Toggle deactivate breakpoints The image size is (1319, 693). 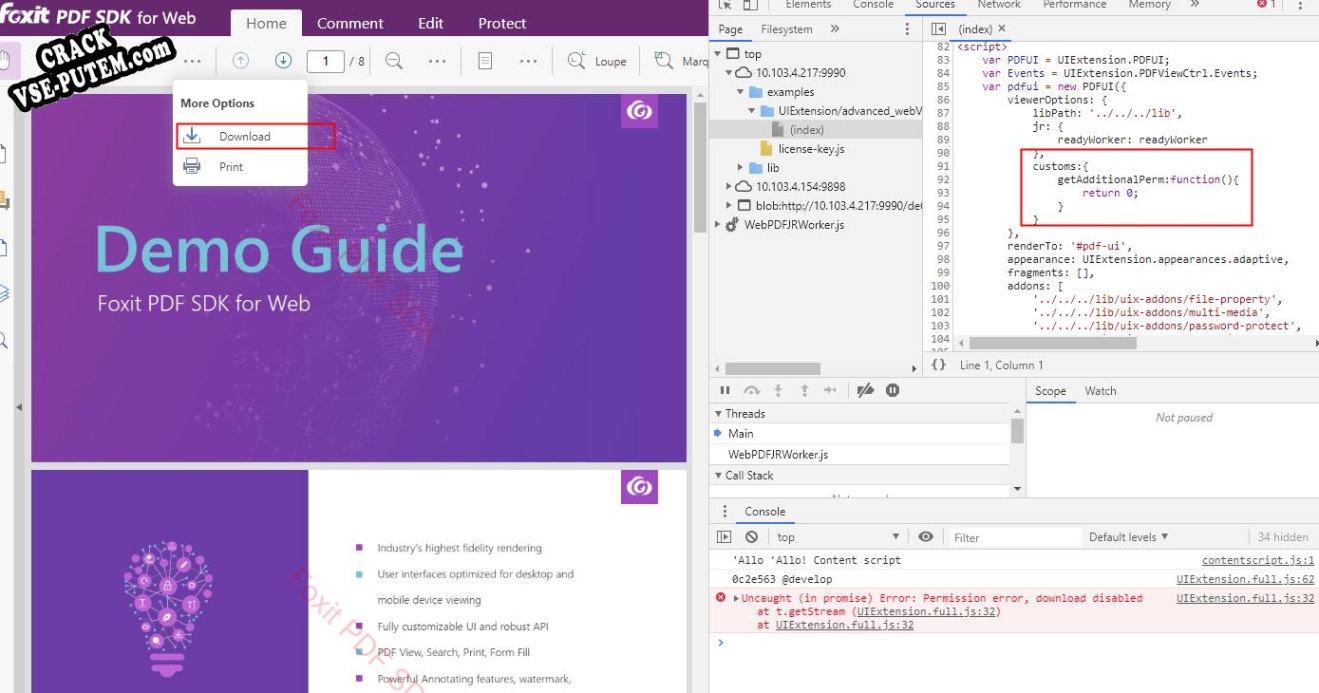866,390
